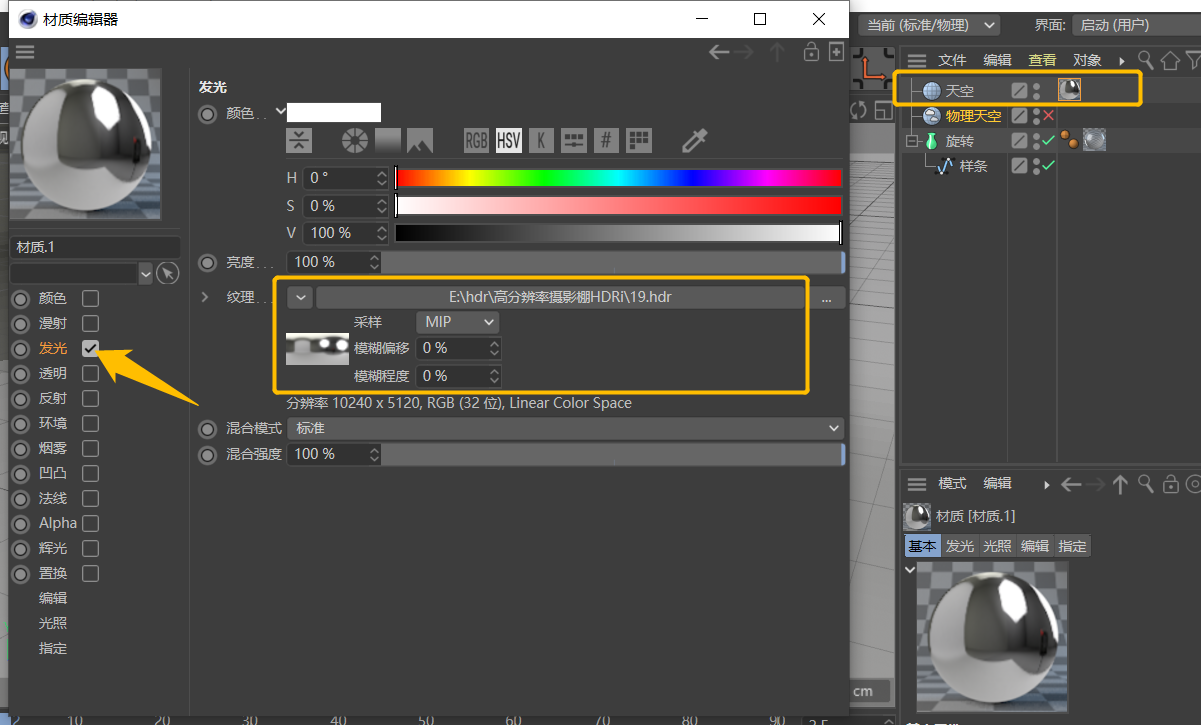Pick a color with the eyedropper
Screen dimensions: 1201x725
click(694, 140)
